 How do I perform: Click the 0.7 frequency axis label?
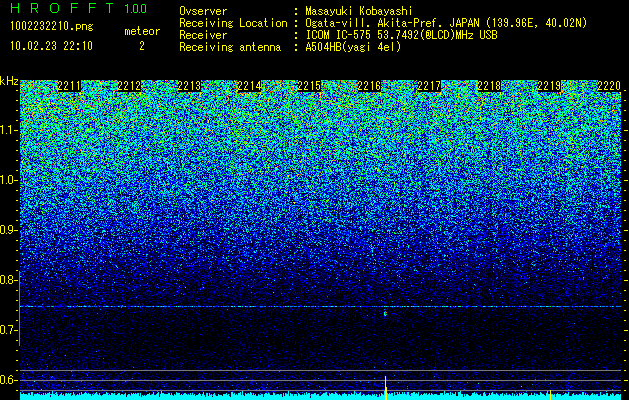(x=8, y=330)
